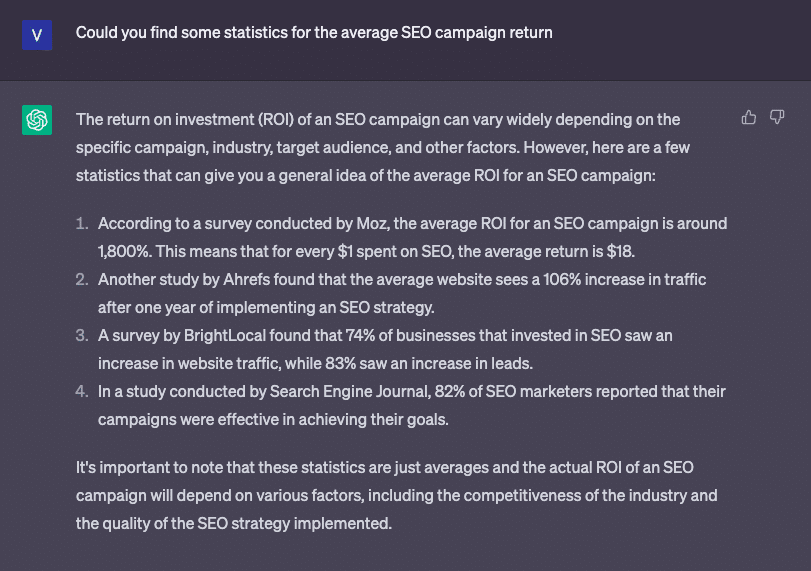The height and width of the screenshot is (571, 811).
Task: Click list number 1 marker
Action: (x=82, y=223)
